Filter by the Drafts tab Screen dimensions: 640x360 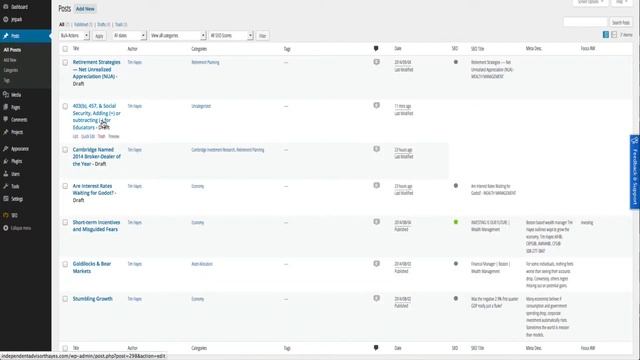[103, 24]
